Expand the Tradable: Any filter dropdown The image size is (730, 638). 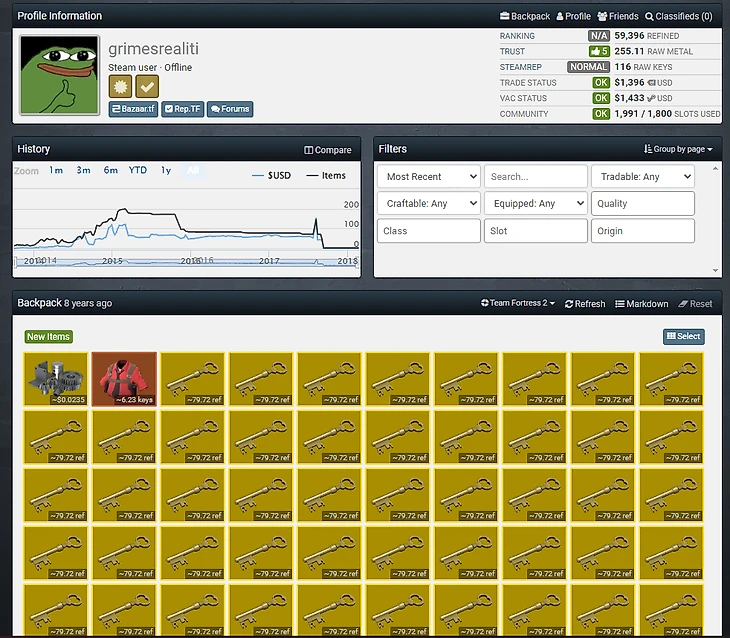point(642,176)
